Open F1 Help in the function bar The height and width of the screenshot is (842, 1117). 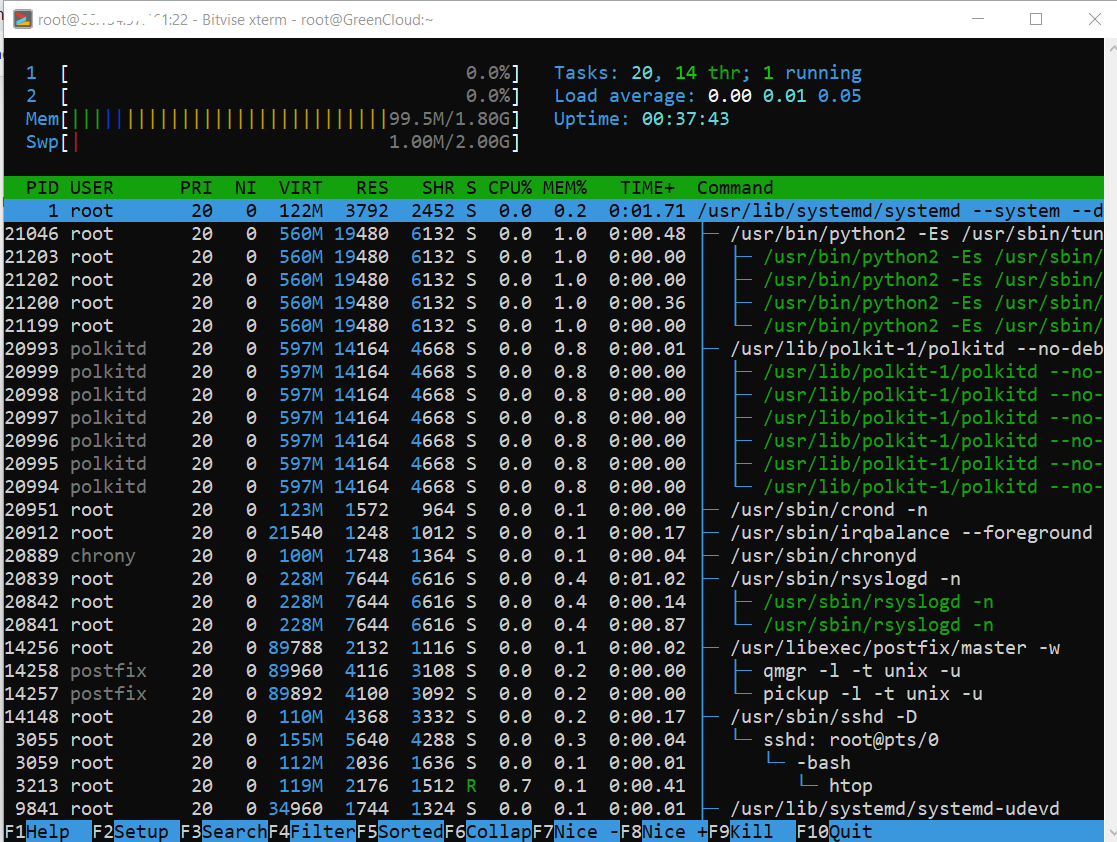(x=37, y=831)
